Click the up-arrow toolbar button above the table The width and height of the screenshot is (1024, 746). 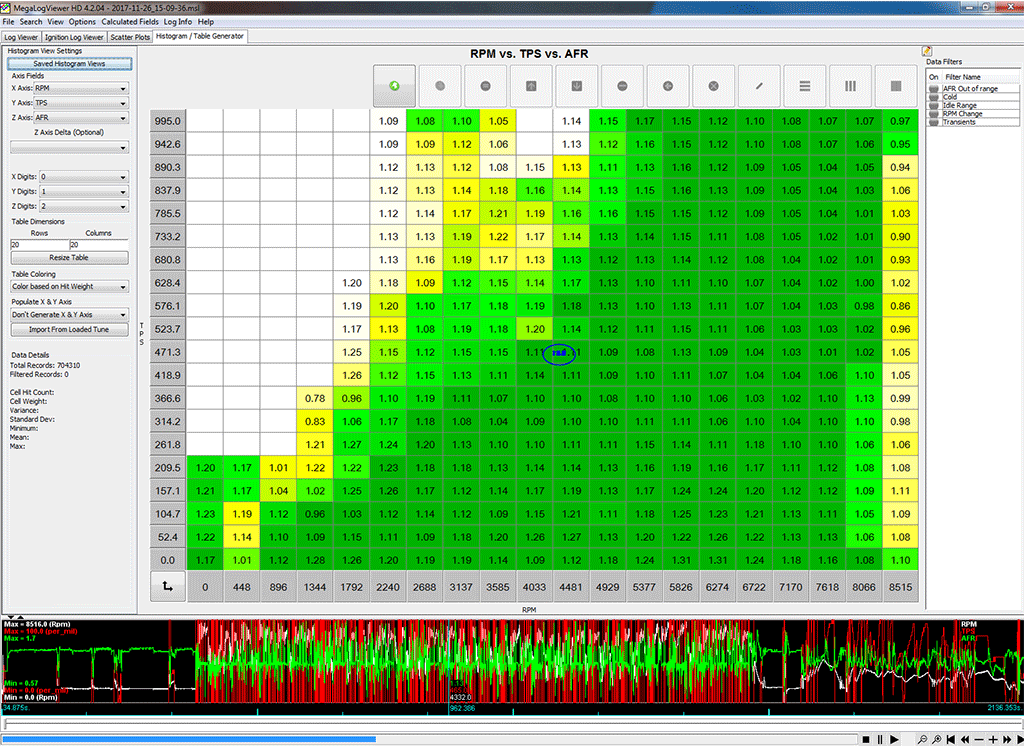(531, 86)
